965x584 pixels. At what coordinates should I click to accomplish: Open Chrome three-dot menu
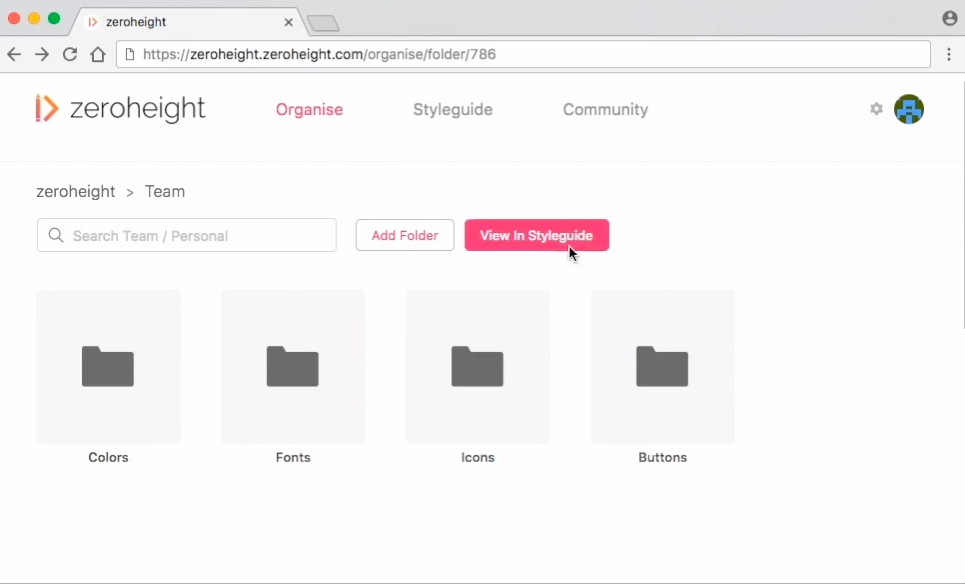pyautogui.click(x=949, y=54)
